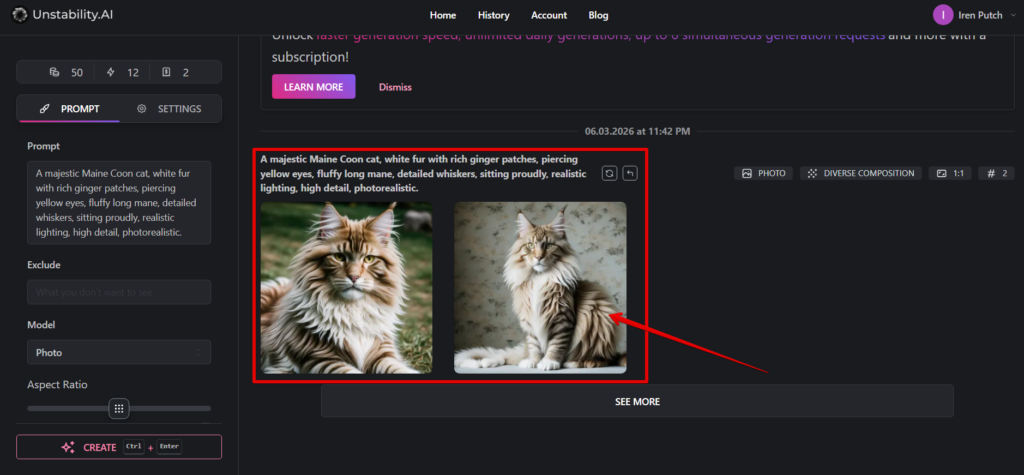This screenshot has height=475, width=1024.
Task: Open the History page
Action: click(x=494, y=15)
